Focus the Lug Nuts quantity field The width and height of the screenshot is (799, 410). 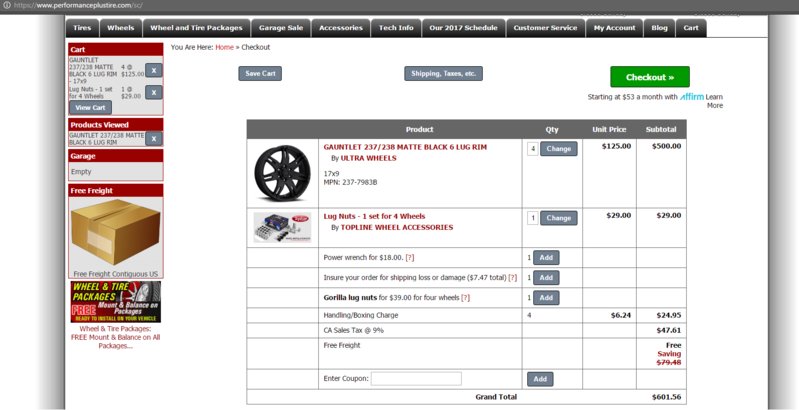[x=532, y=218]
